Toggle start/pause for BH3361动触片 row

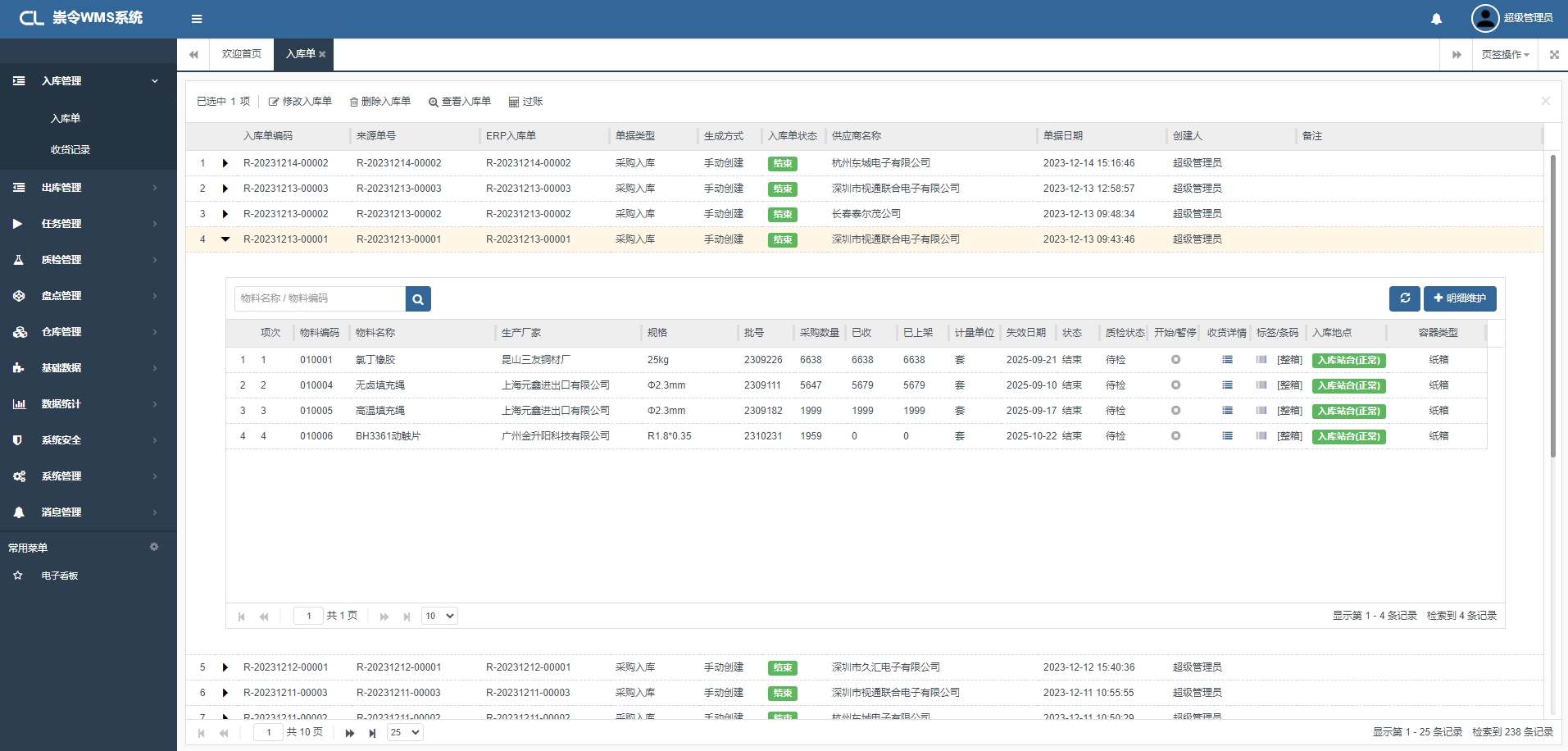tap(1175, 436)
